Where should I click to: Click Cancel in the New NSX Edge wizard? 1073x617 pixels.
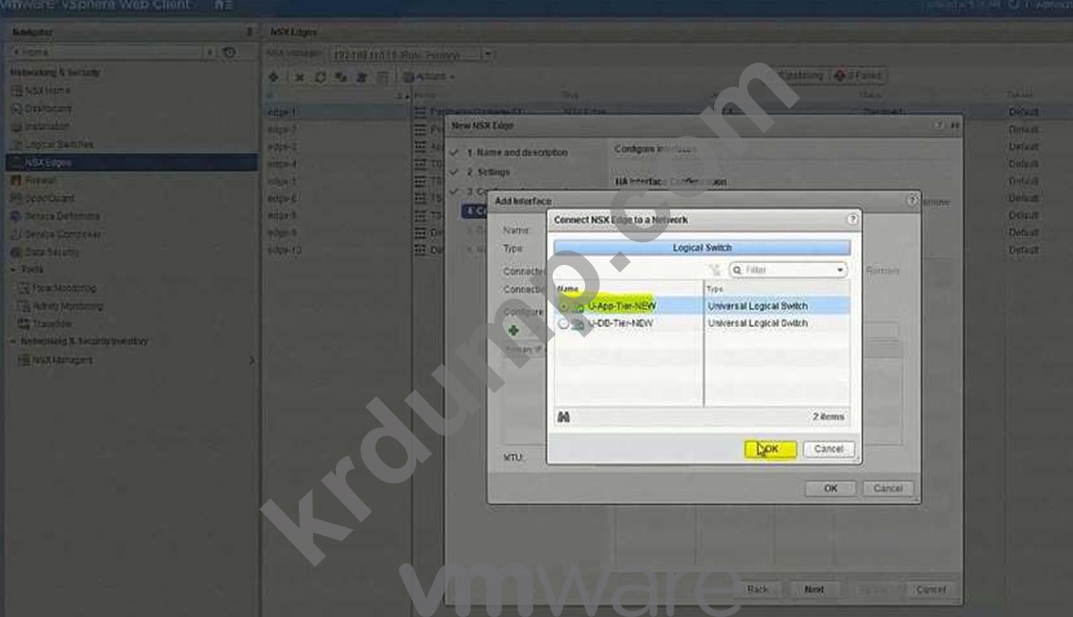pyautogui.click(x=930, y=589)
